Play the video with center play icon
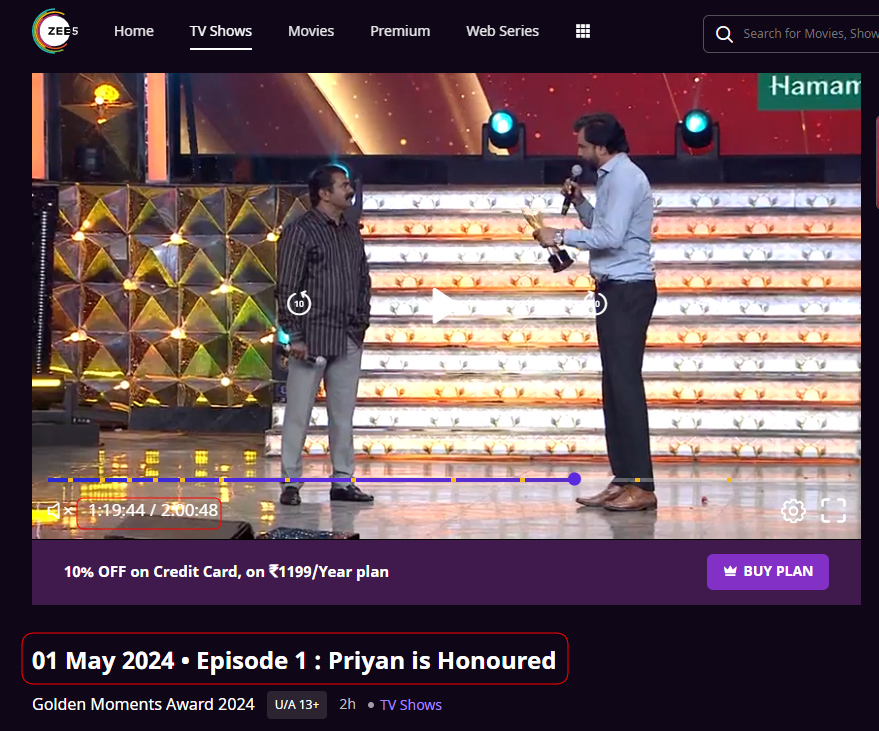The image size is (879, 731). tap(442, 306)
